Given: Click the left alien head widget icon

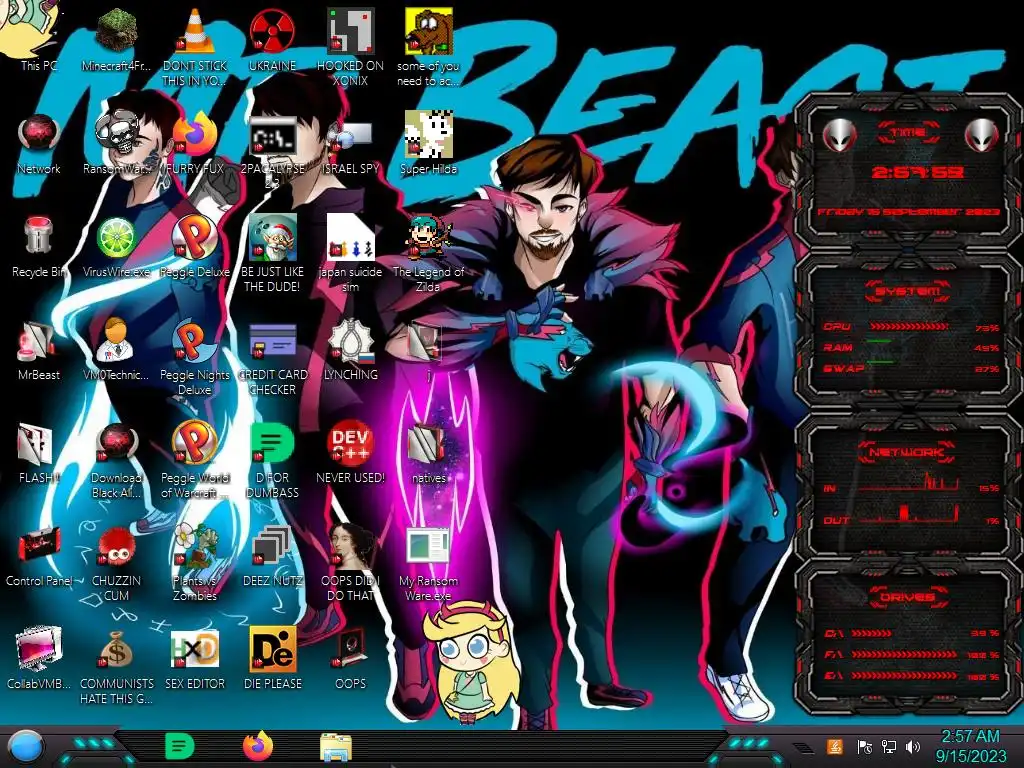Looking at the screenshot, I should tap(839, 135).
